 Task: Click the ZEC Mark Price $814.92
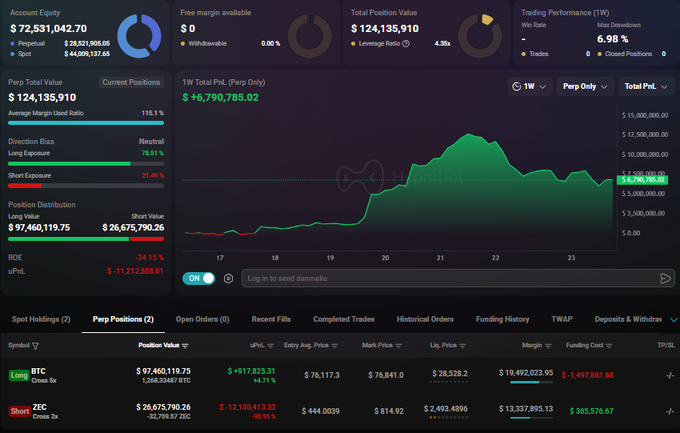point(389,411)
